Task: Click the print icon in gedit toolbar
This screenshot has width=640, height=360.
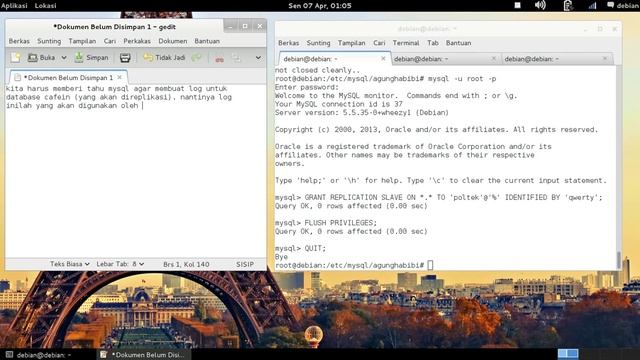Action: coord(125,58)
